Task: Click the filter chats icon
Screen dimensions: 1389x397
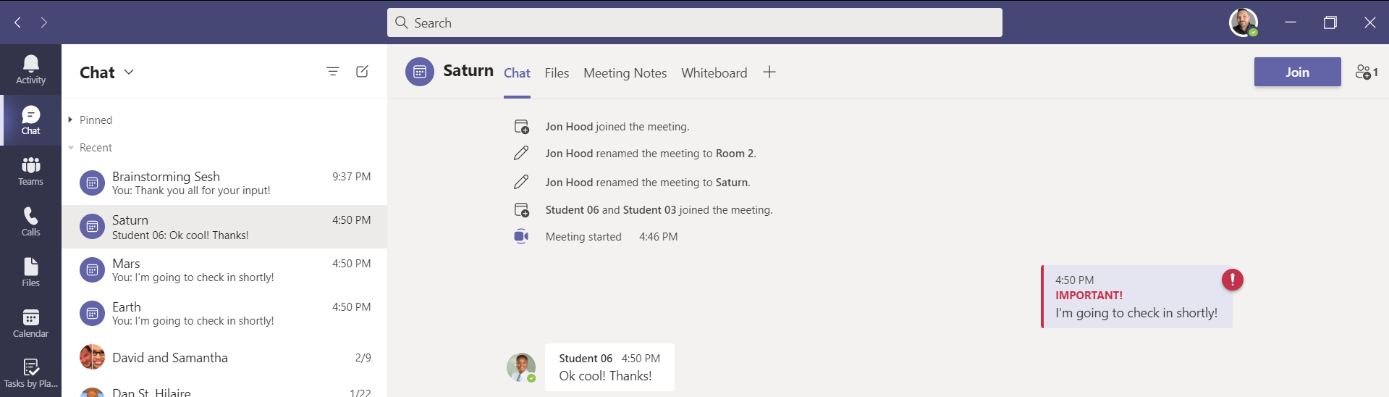Action: pos(333,72)
